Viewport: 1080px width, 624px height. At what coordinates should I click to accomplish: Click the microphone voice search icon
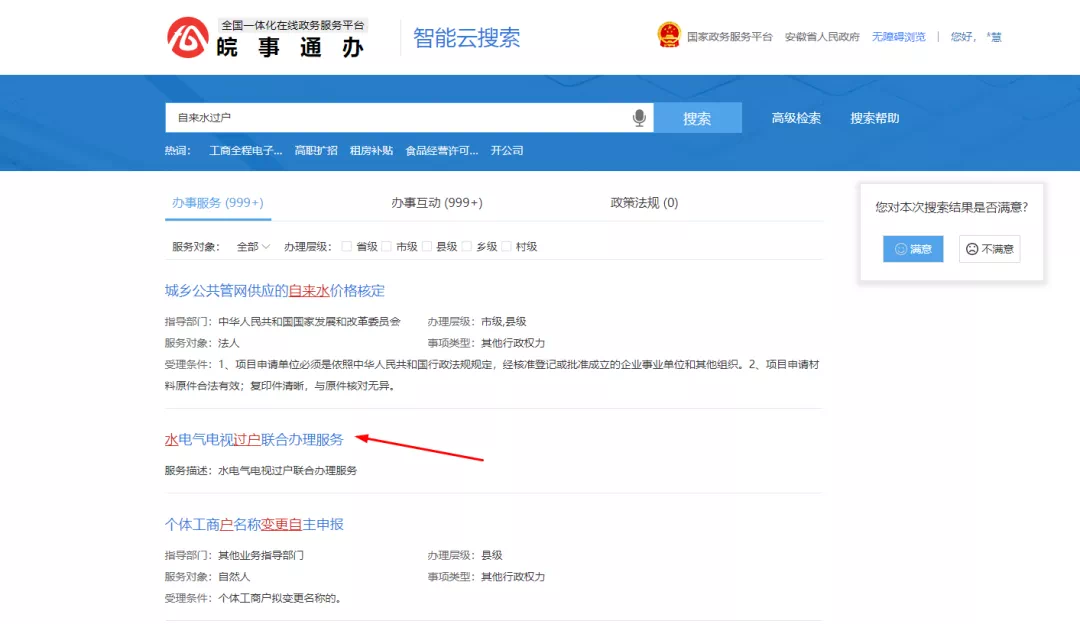click(x=639, y=118)
